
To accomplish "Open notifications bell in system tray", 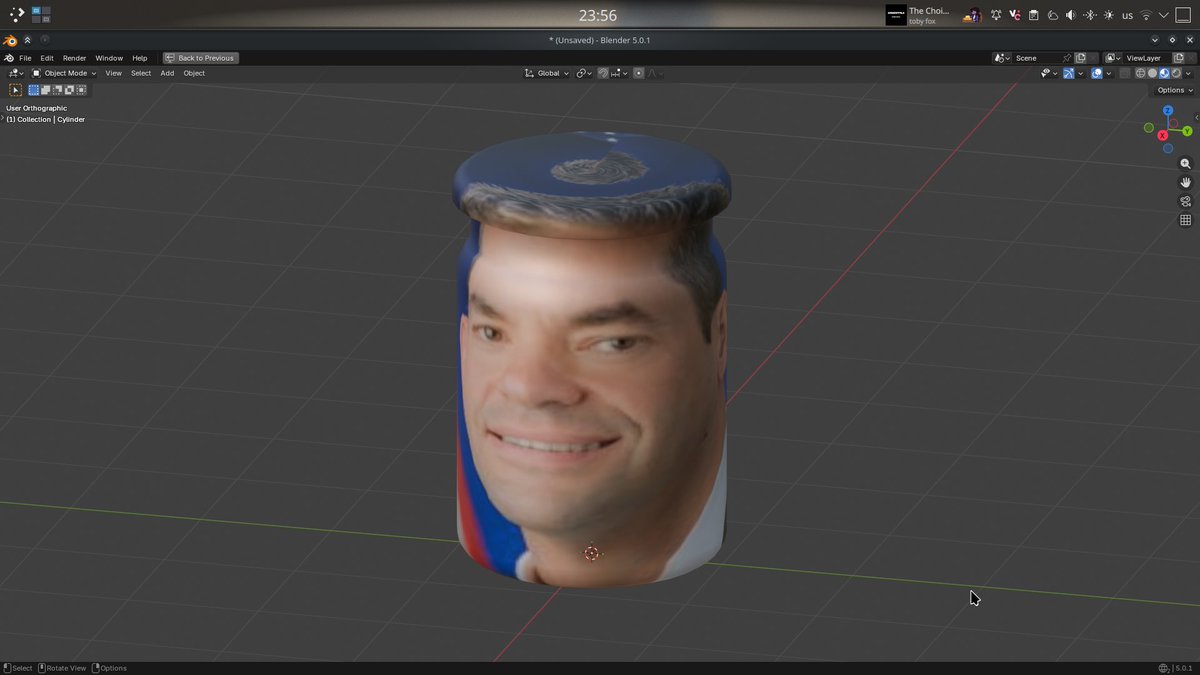I will tap(996, 15).
